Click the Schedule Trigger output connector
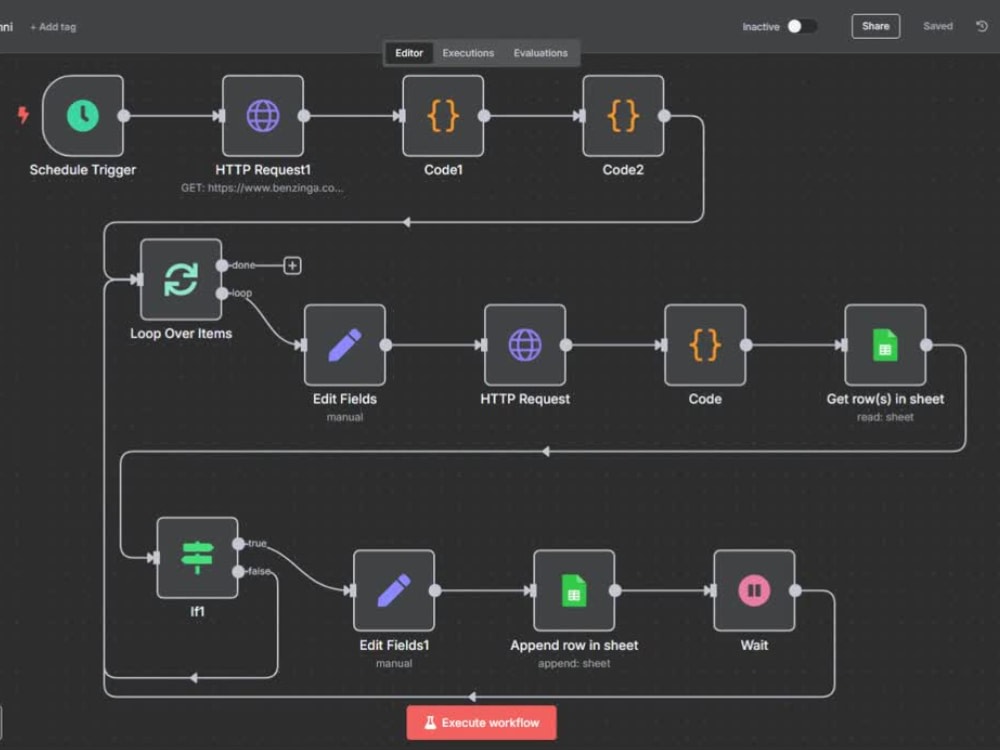This screenshot has width=1000, height=750. 124,115
